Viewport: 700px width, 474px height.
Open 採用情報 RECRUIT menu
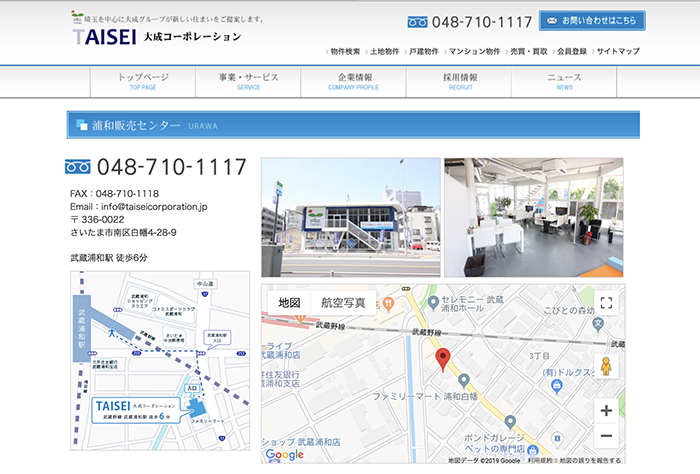(459, 82)
